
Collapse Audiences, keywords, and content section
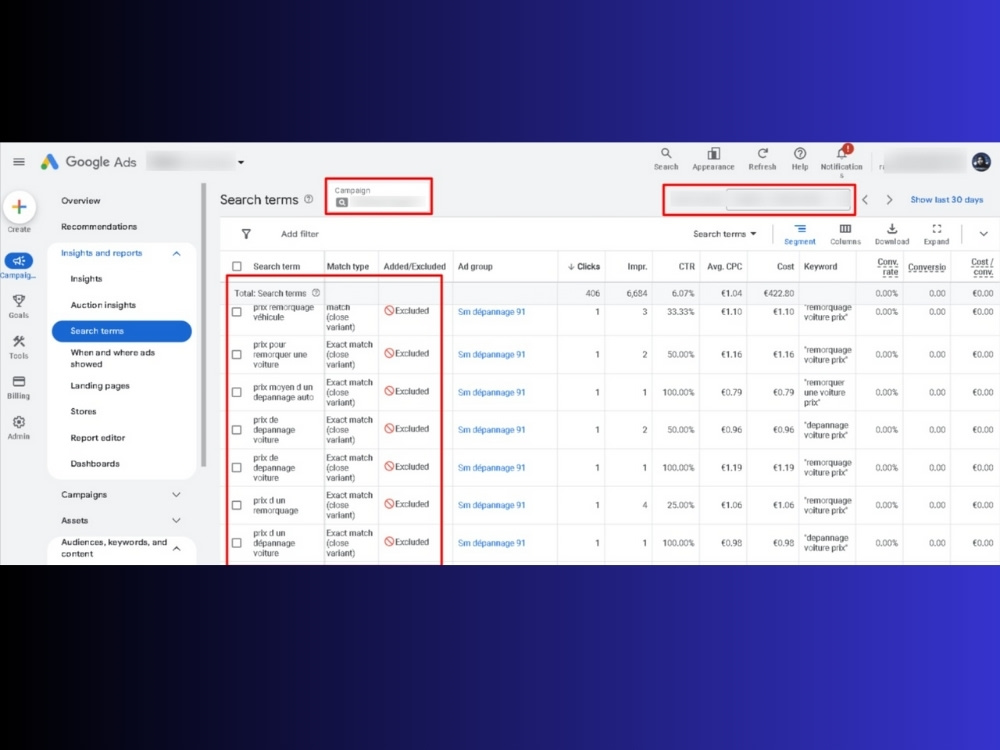[x=177, y=548]
